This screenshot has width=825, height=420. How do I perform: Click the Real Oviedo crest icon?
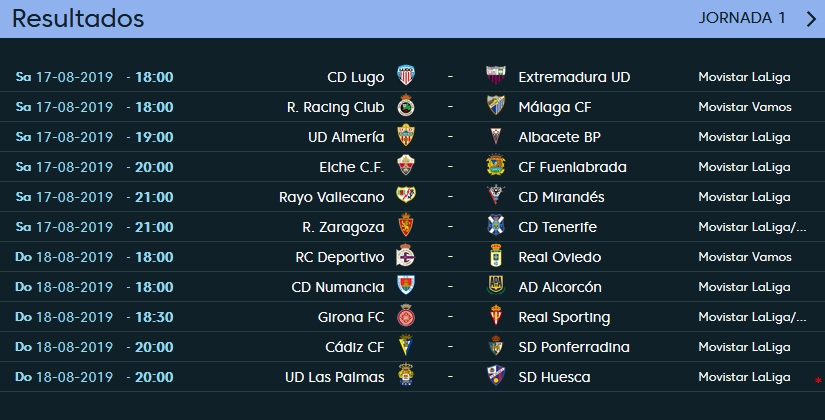496,255
